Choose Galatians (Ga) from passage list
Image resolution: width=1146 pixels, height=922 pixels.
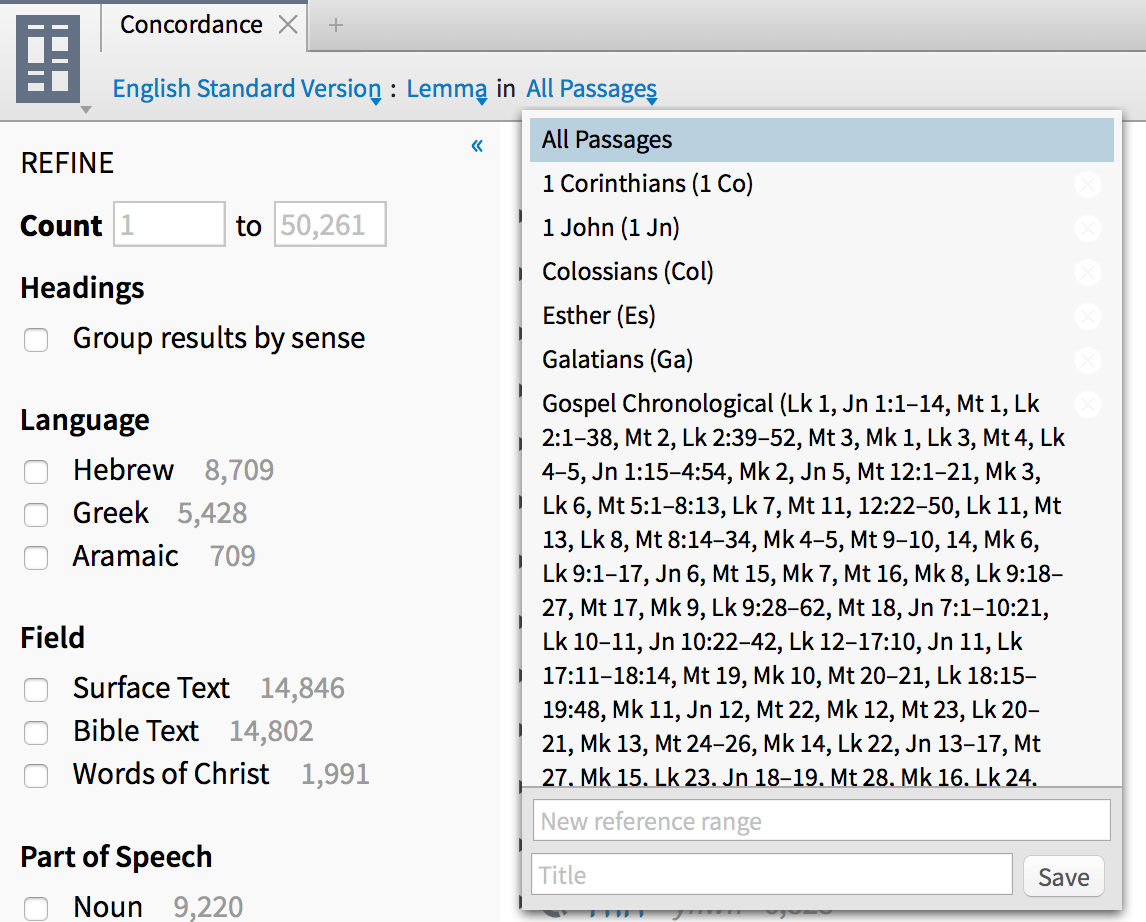pos(618,359)
